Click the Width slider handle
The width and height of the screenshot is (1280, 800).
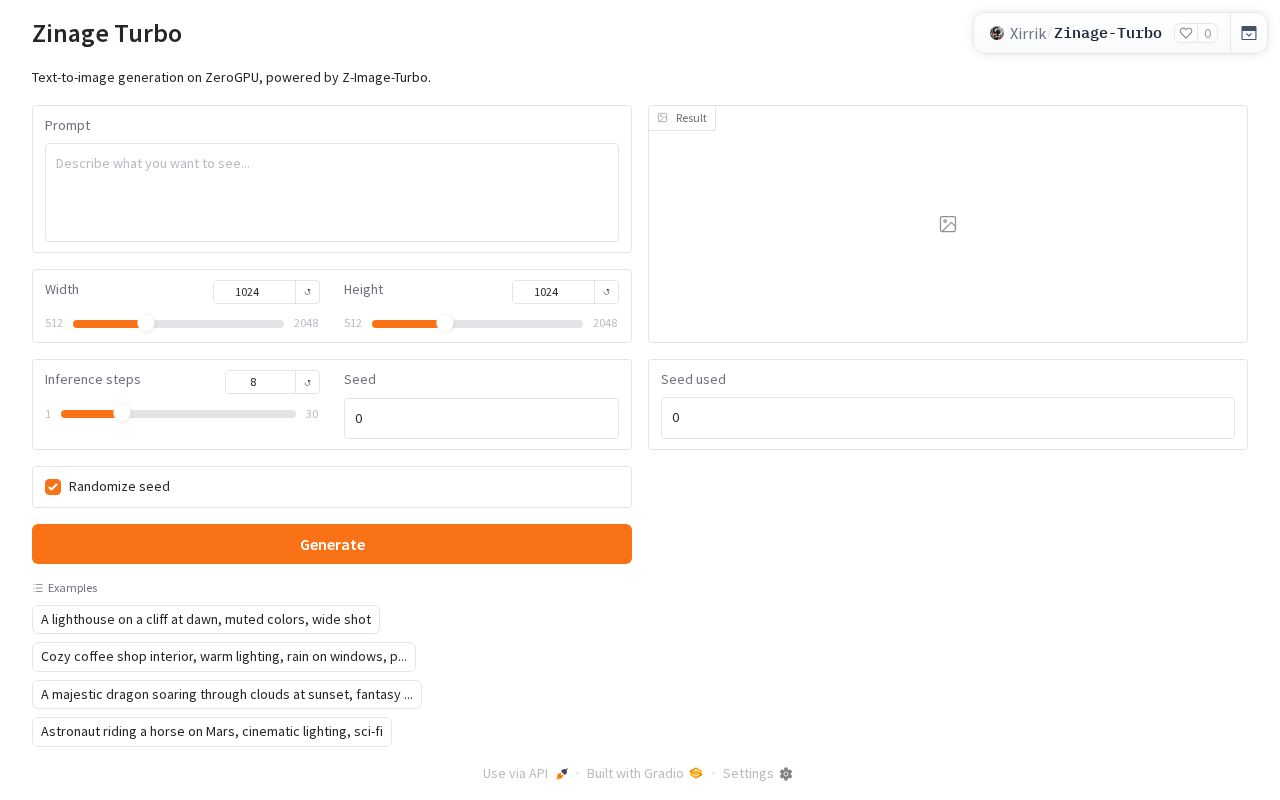(146, 323)
